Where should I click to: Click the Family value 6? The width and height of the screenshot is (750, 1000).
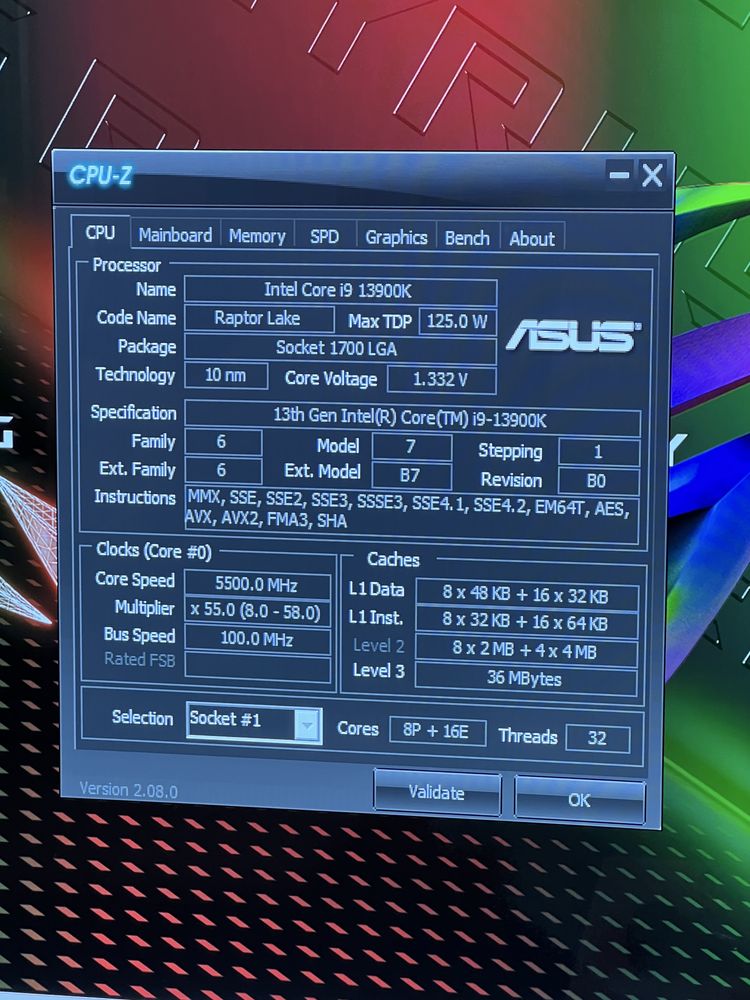[223, 442]
